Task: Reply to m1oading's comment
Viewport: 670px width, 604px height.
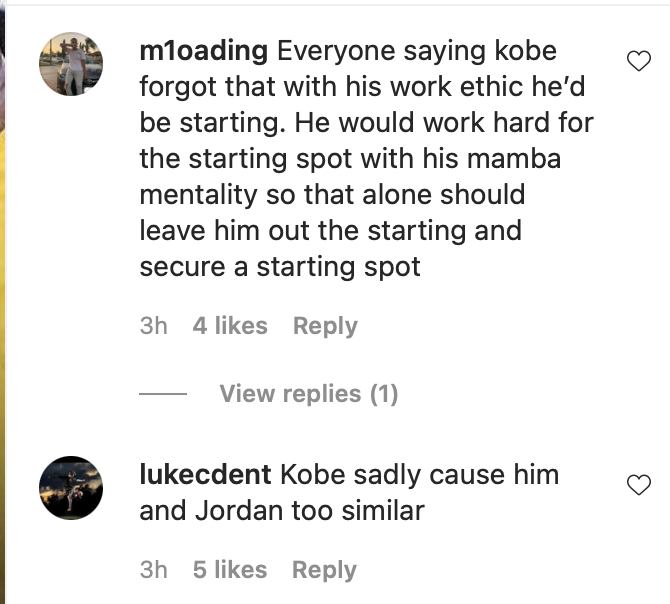Action: pyautogui.click(x=325, y=326)
